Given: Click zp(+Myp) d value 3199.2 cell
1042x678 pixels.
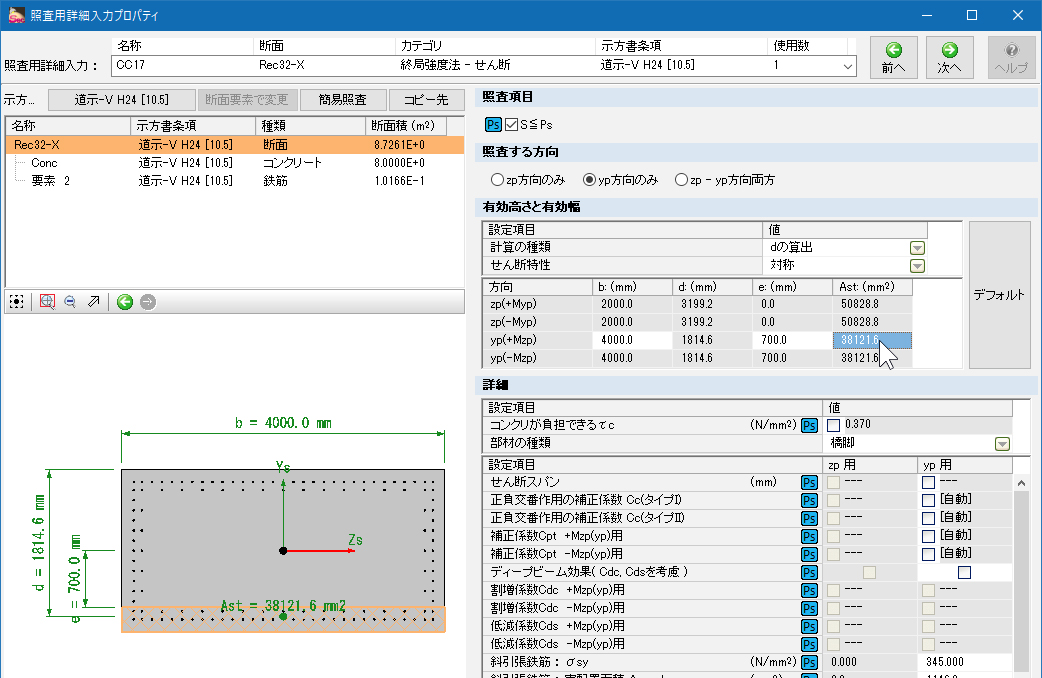Looking at the screenshot, I should (x=712, y=304).
